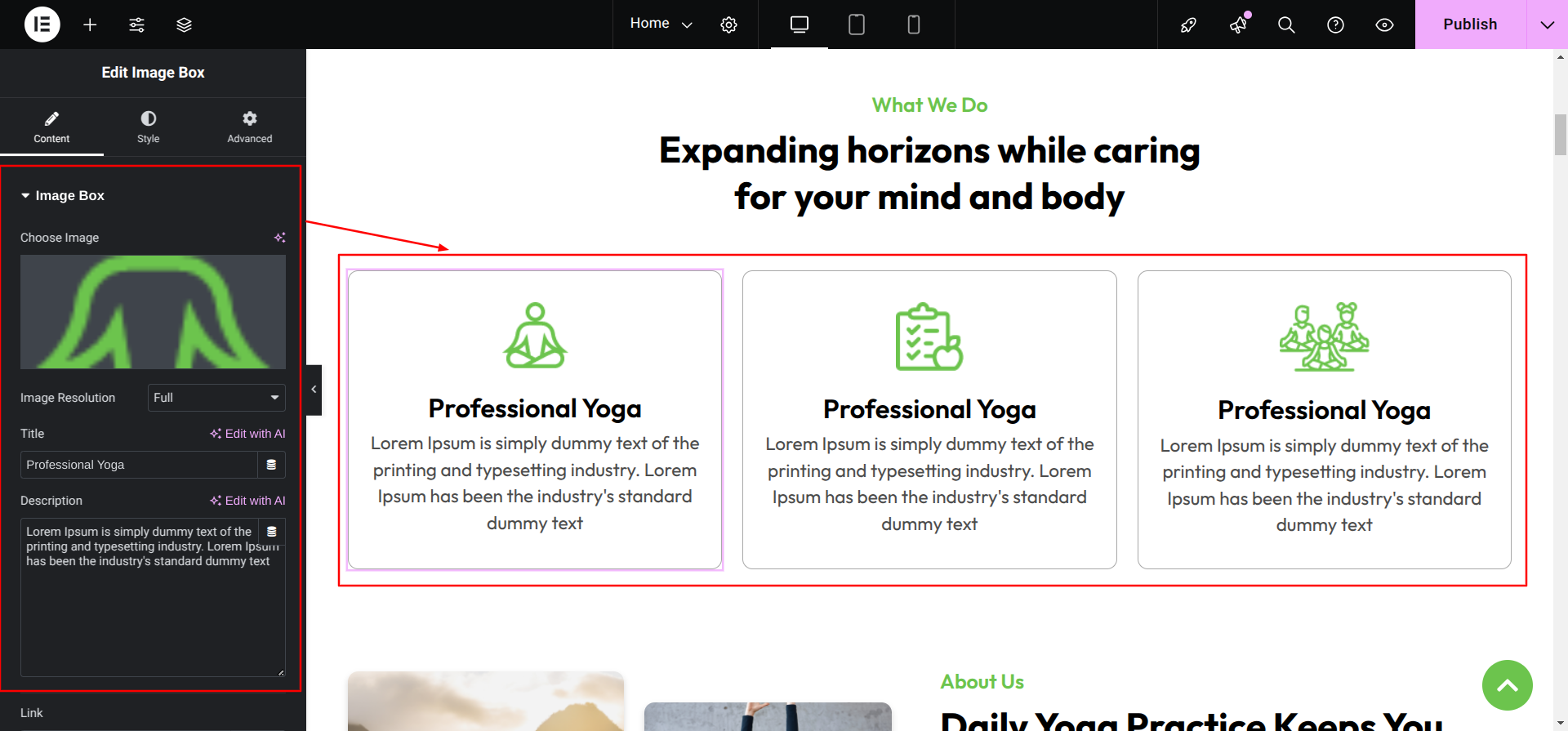Open page settings gear icon

728,25
